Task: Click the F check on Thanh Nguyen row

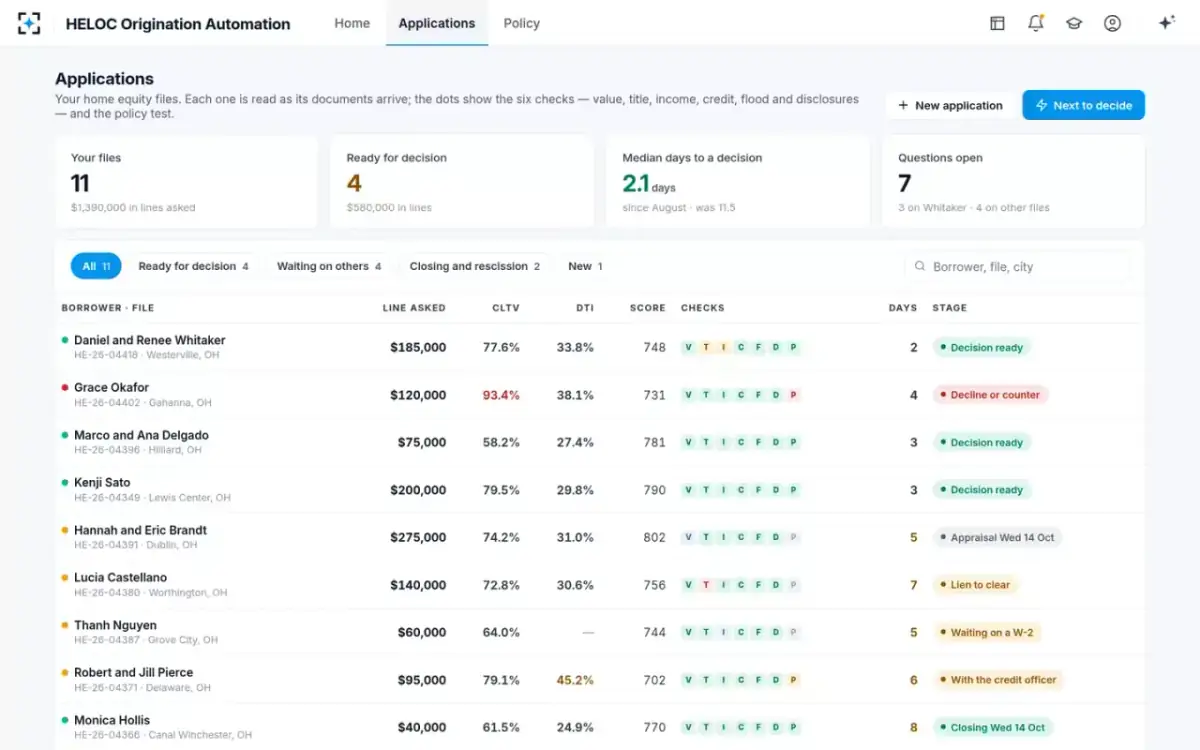Action: pyautogui.click(x=758, y=633)
